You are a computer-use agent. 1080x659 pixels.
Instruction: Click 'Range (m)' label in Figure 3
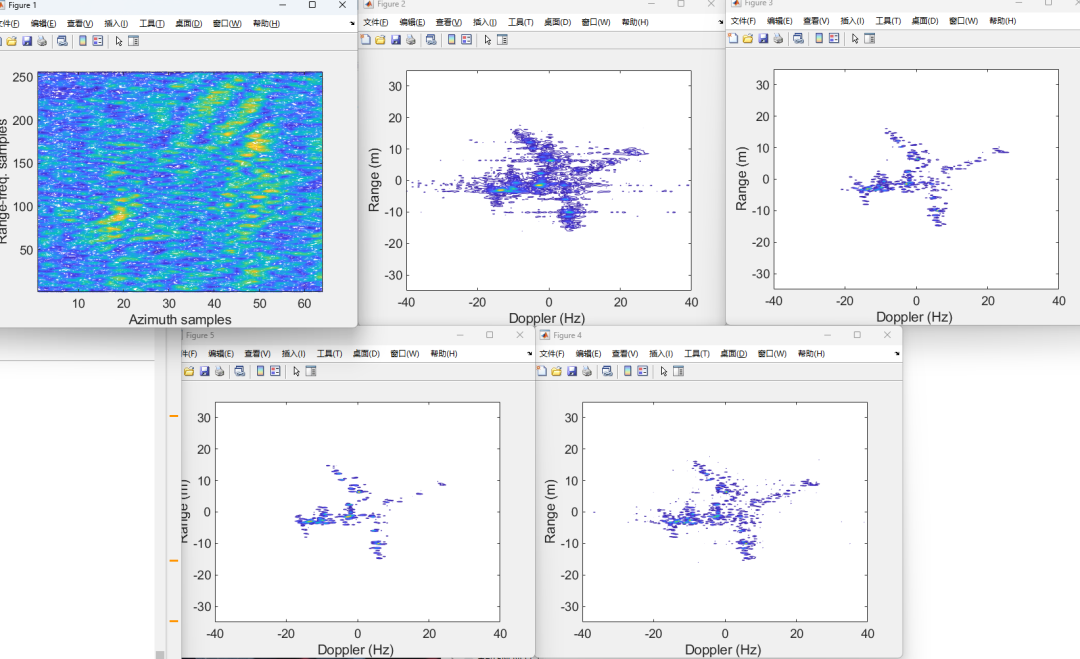coord(741,179)
